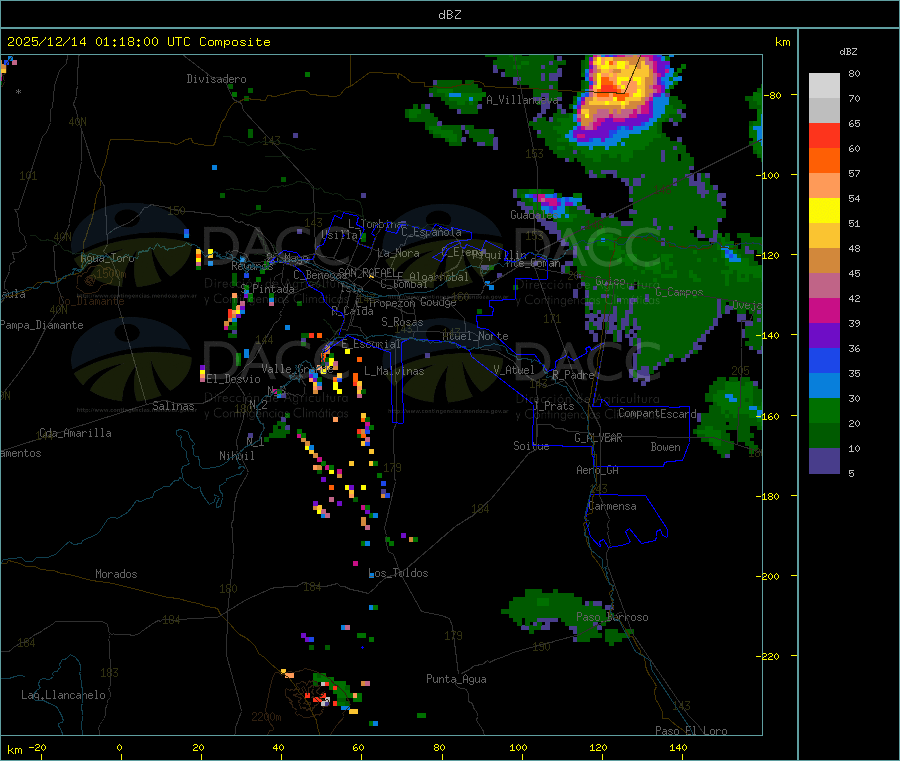Pick the orange 57-60 dBZ legend swatch
900x761 pixels.
click(x=824, y=161)
